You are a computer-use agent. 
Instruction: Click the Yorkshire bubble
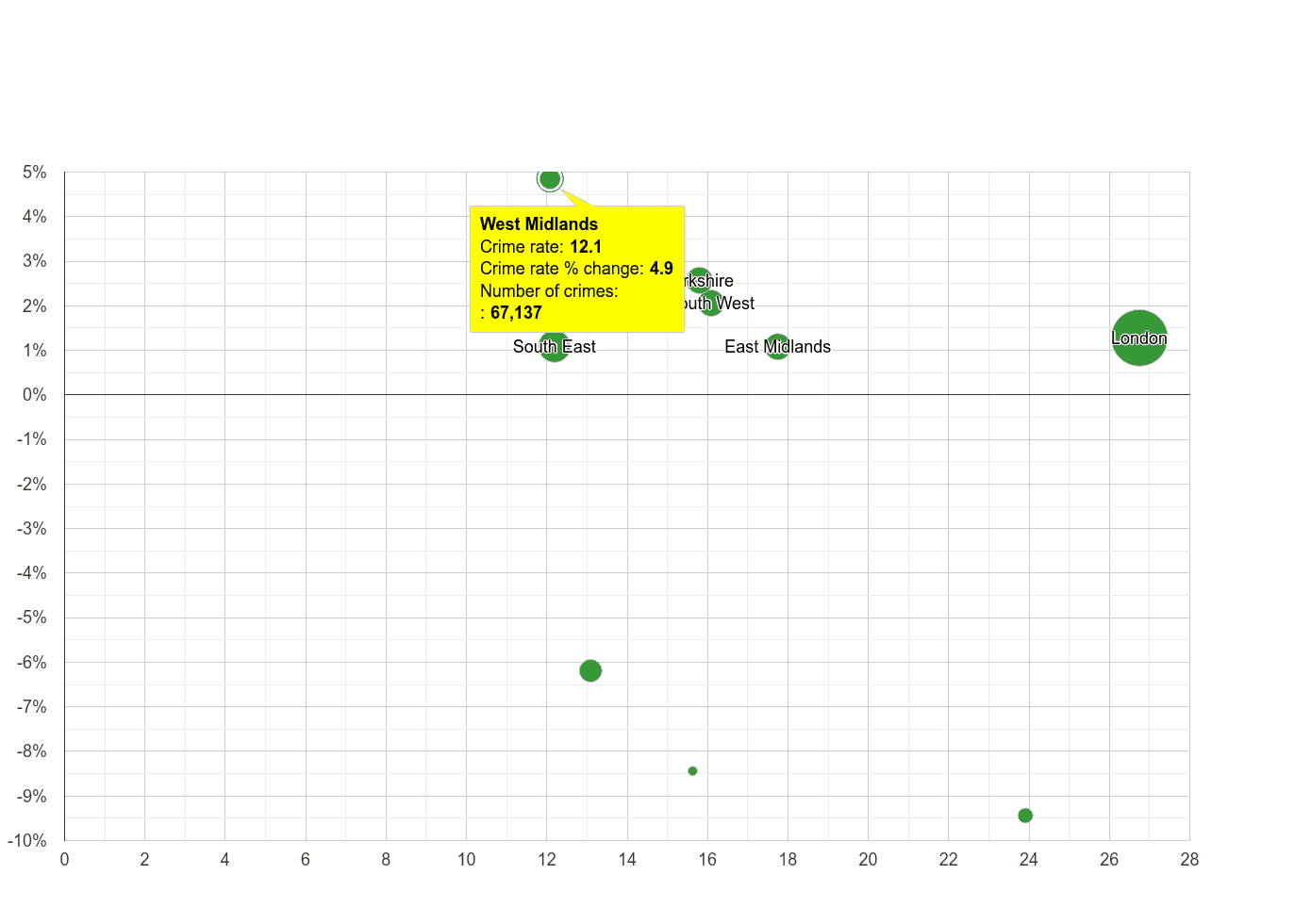(699, 280)
